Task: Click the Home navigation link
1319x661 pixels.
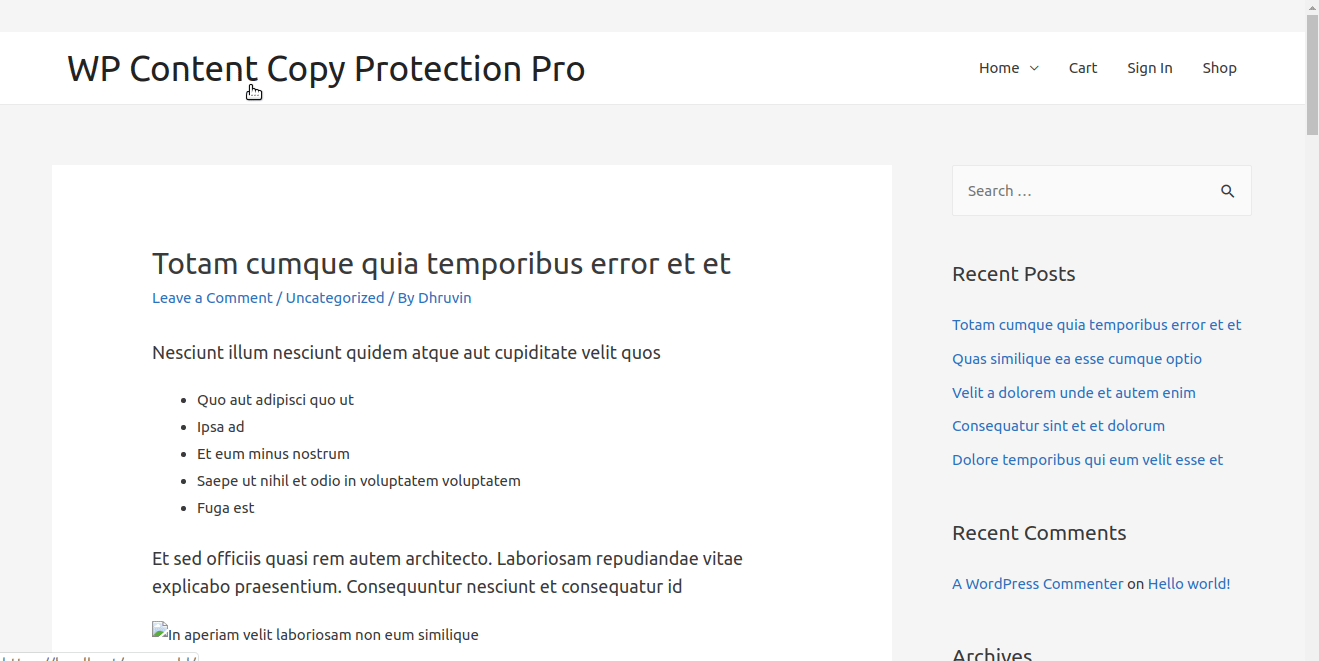Action: (999, 68)
